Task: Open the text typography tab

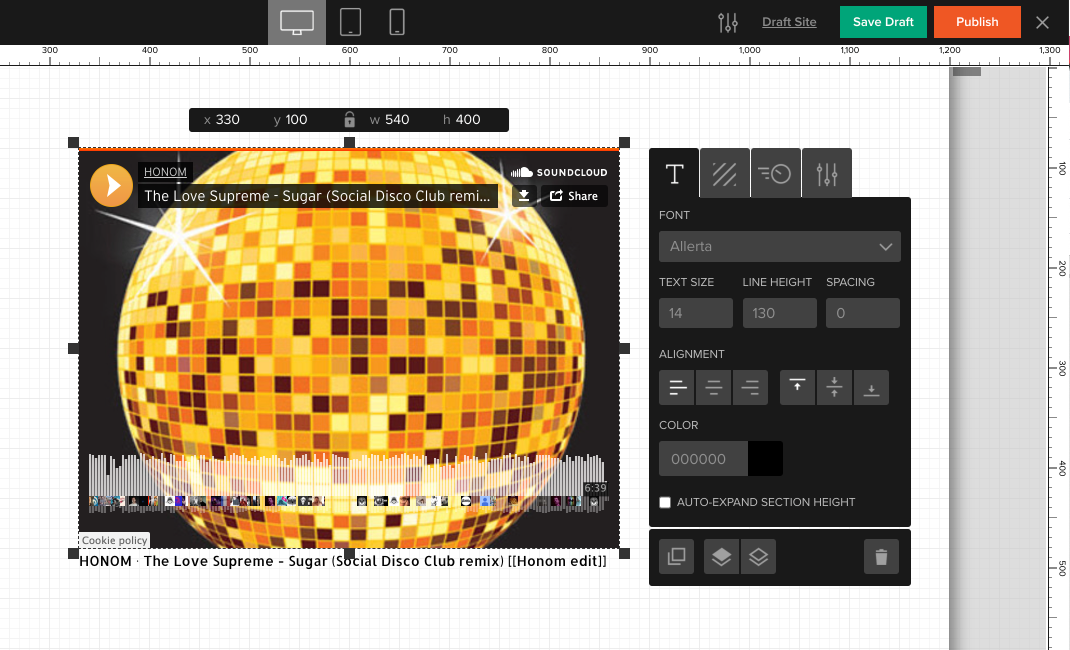Action: click(675, 174)
